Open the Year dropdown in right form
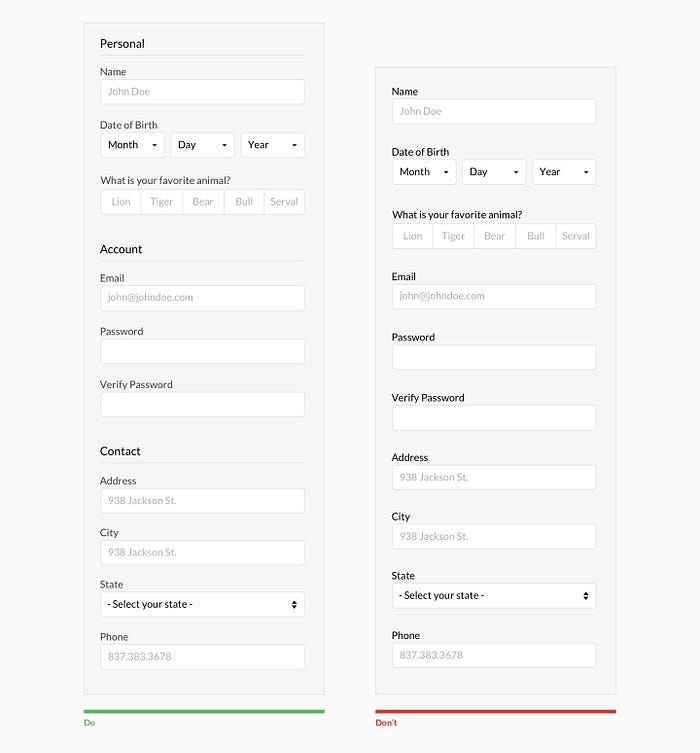The image size is (700, 753). [564, 172]
